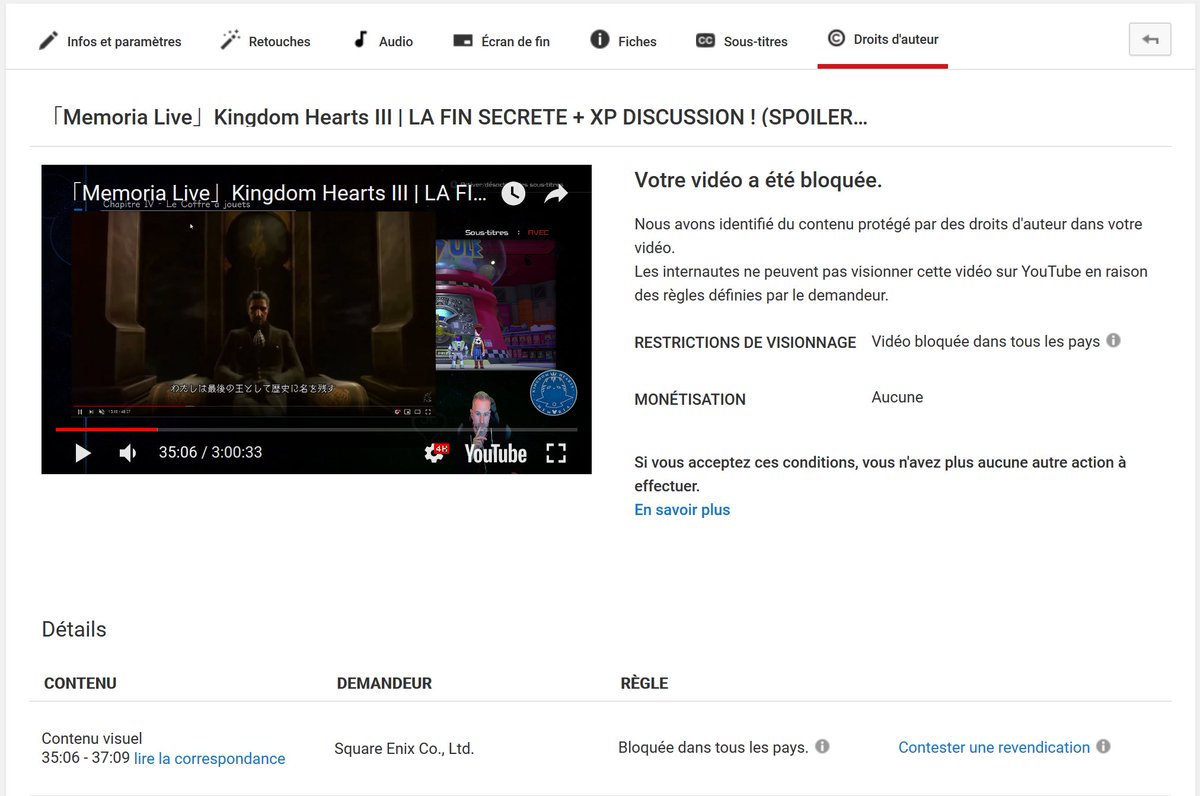
Task: Open the Fiches tab
Action: [x=623, y=41]
